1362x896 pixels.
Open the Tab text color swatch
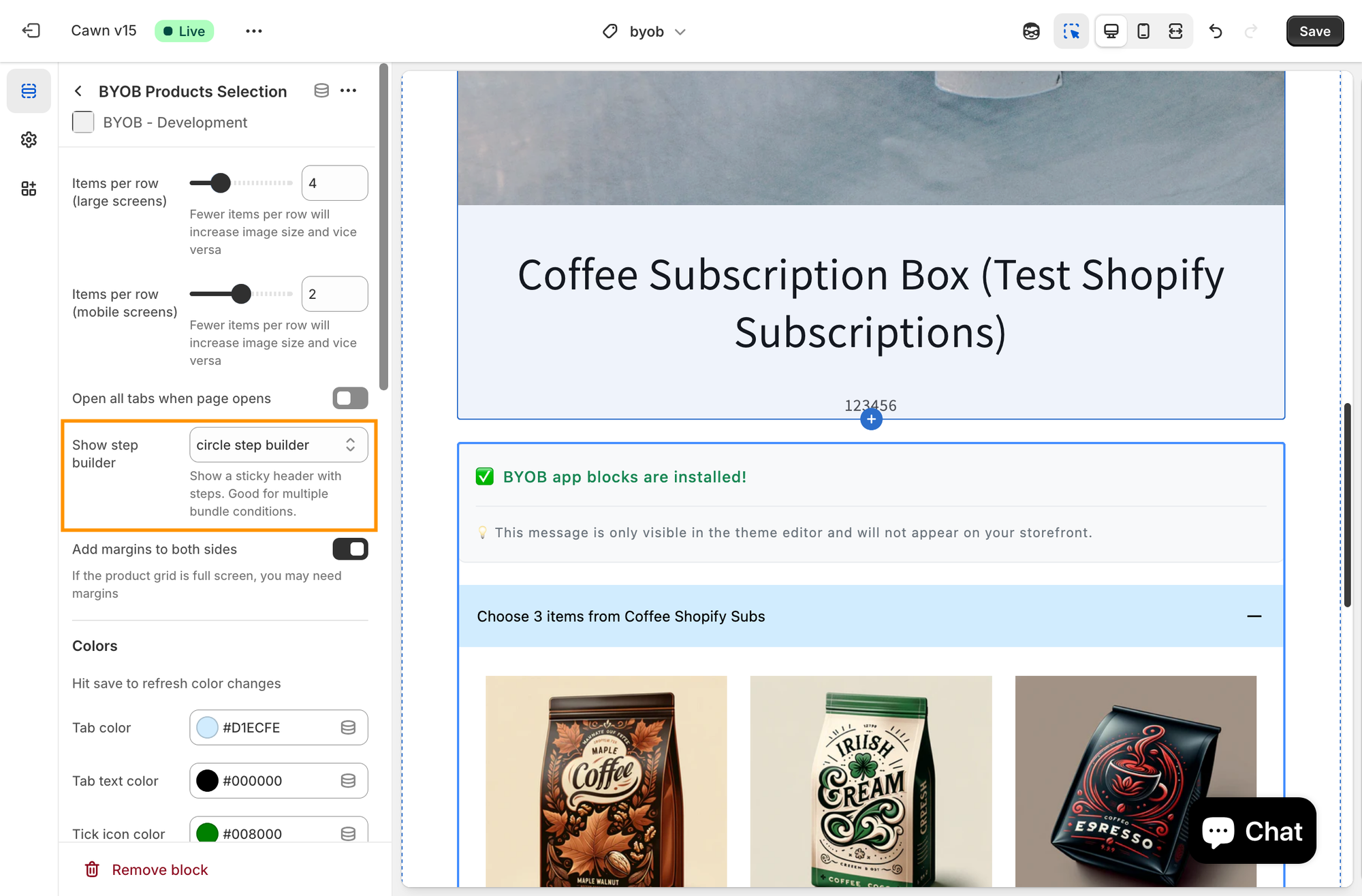207,781
